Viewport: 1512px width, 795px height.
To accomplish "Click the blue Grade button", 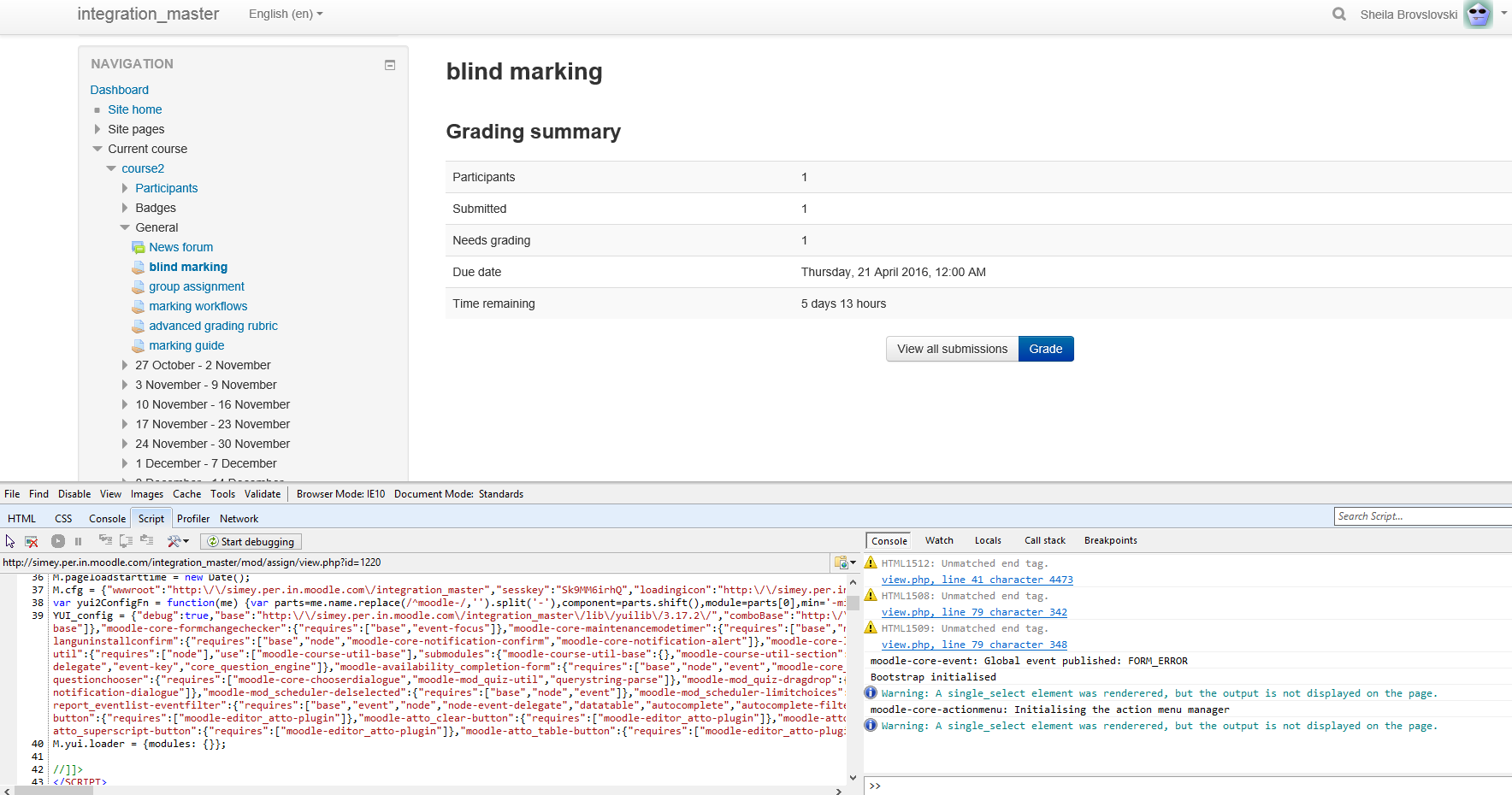I will point(1046,349).
